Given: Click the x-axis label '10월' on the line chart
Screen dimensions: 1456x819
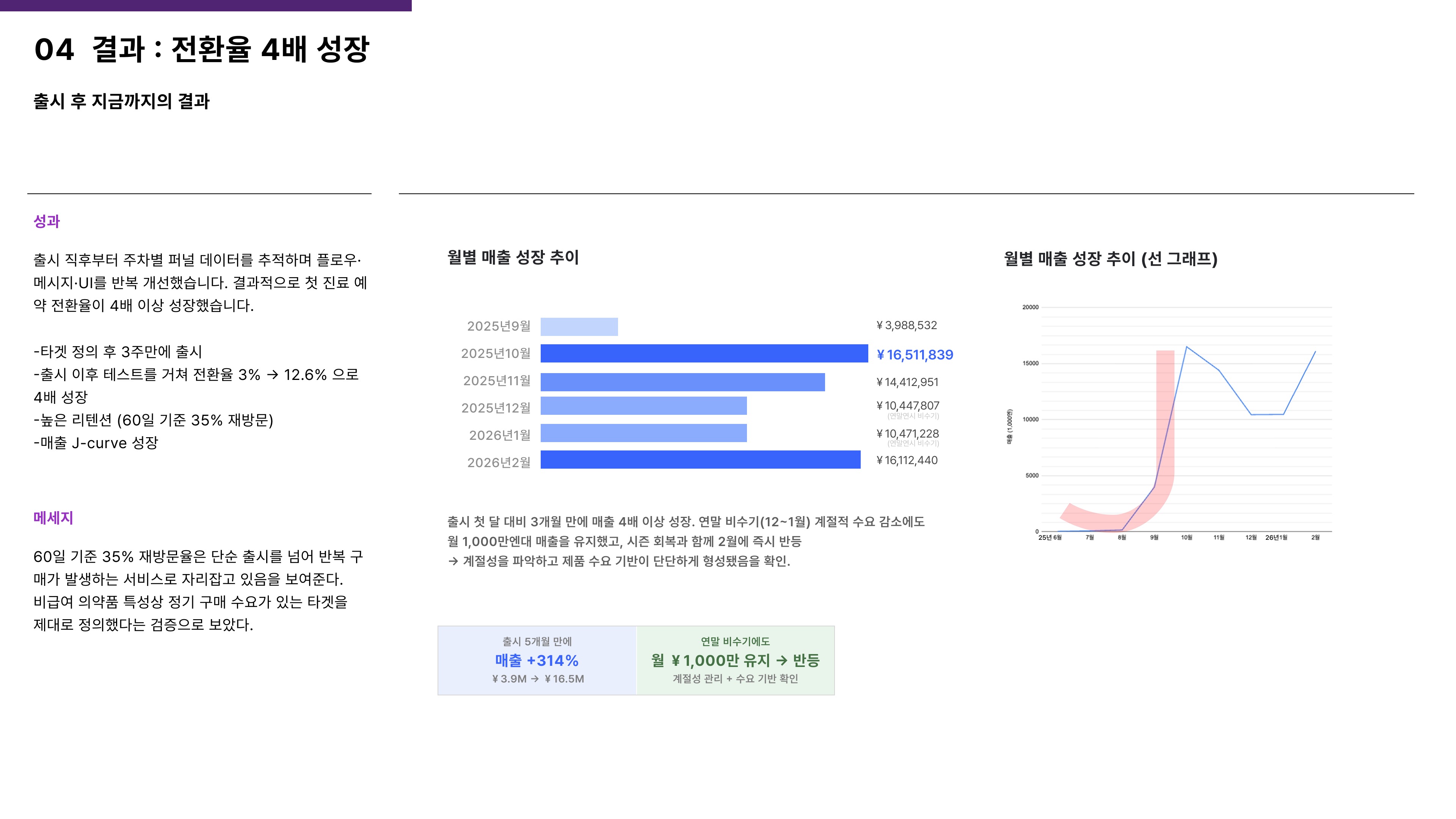Looking at the screenshot, I should (1186, 538).
